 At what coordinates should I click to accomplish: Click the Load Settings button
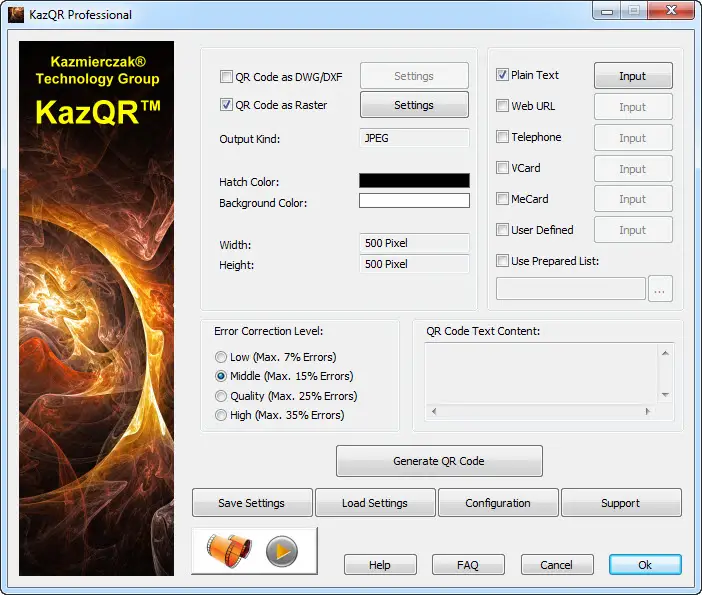coord(375,503)
